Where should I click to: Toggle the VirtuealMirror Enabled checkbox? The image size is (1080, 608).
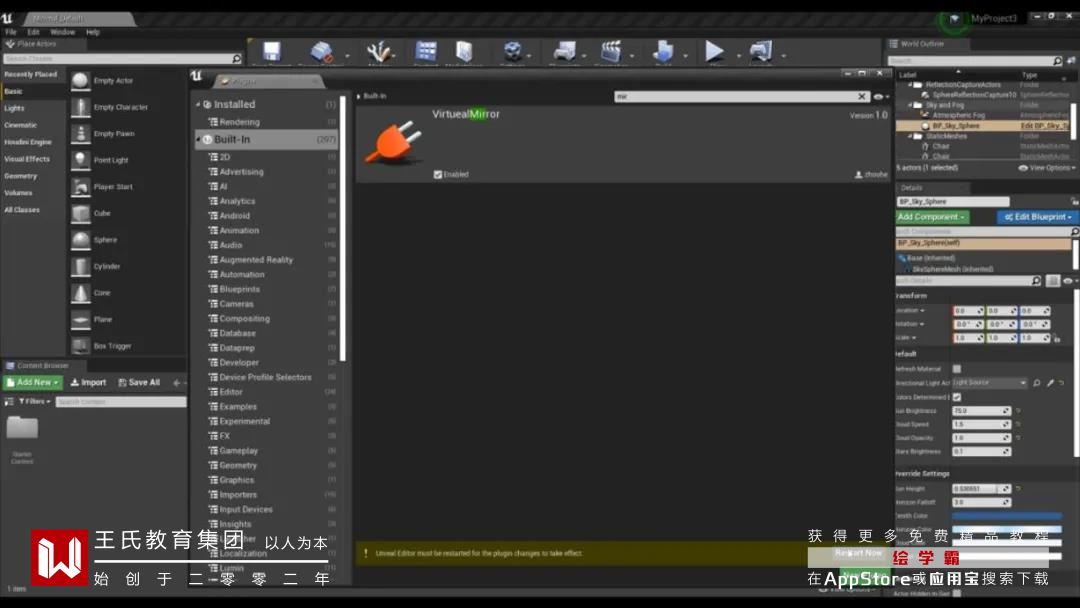click(x=437, y=175)
